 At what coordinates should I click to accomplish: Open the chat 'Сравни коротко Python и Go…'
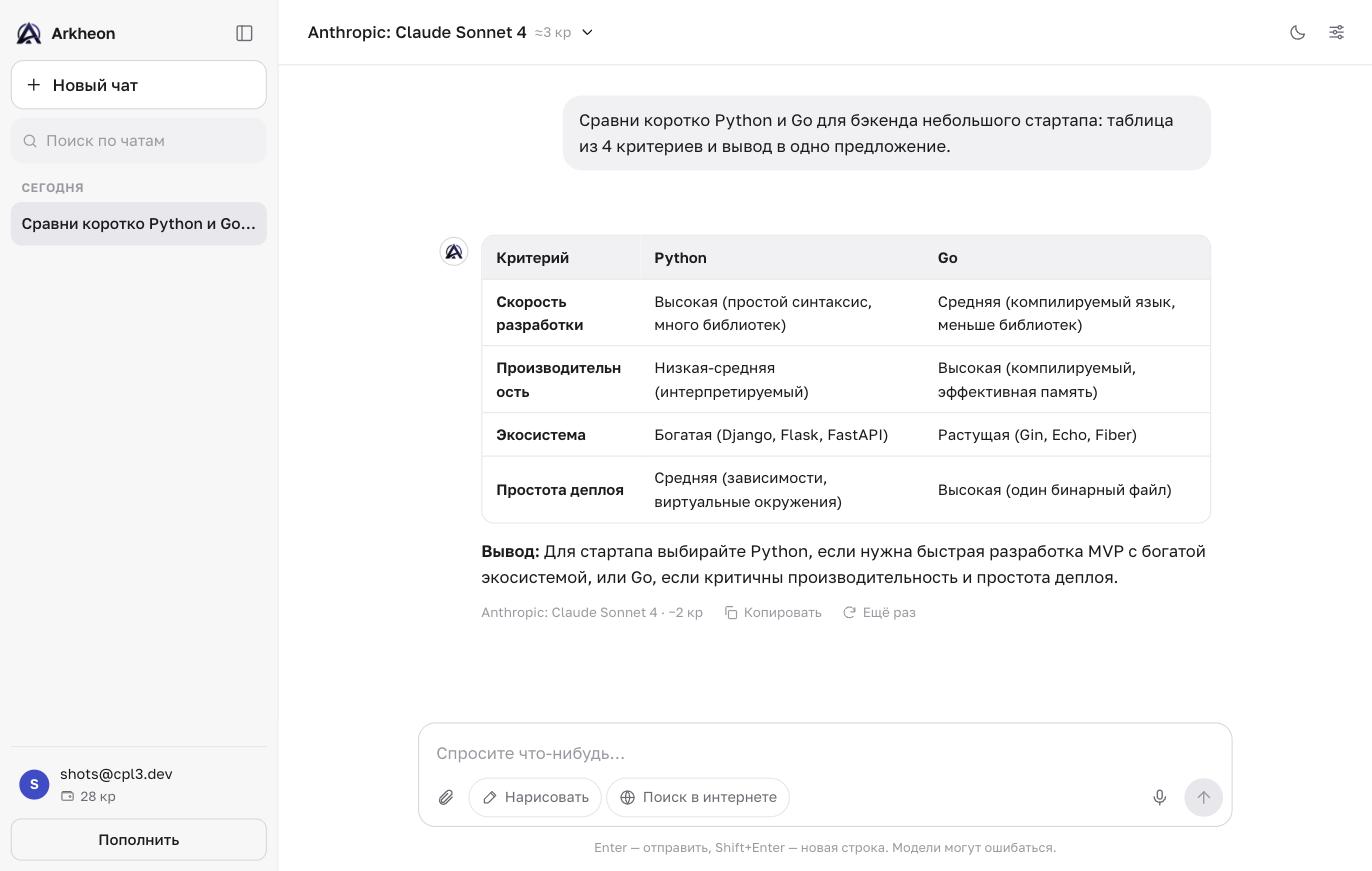click(139, 224)
